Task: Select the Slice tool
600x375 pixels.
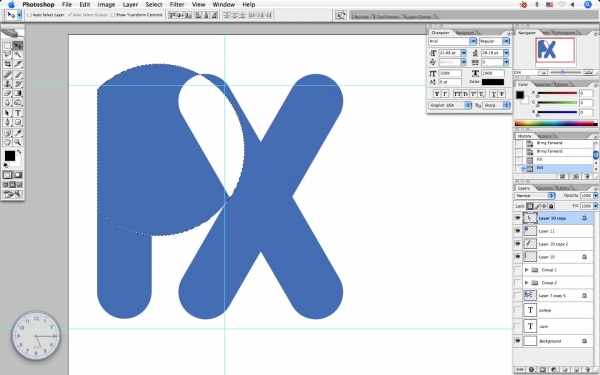Action: coord(18,64)
